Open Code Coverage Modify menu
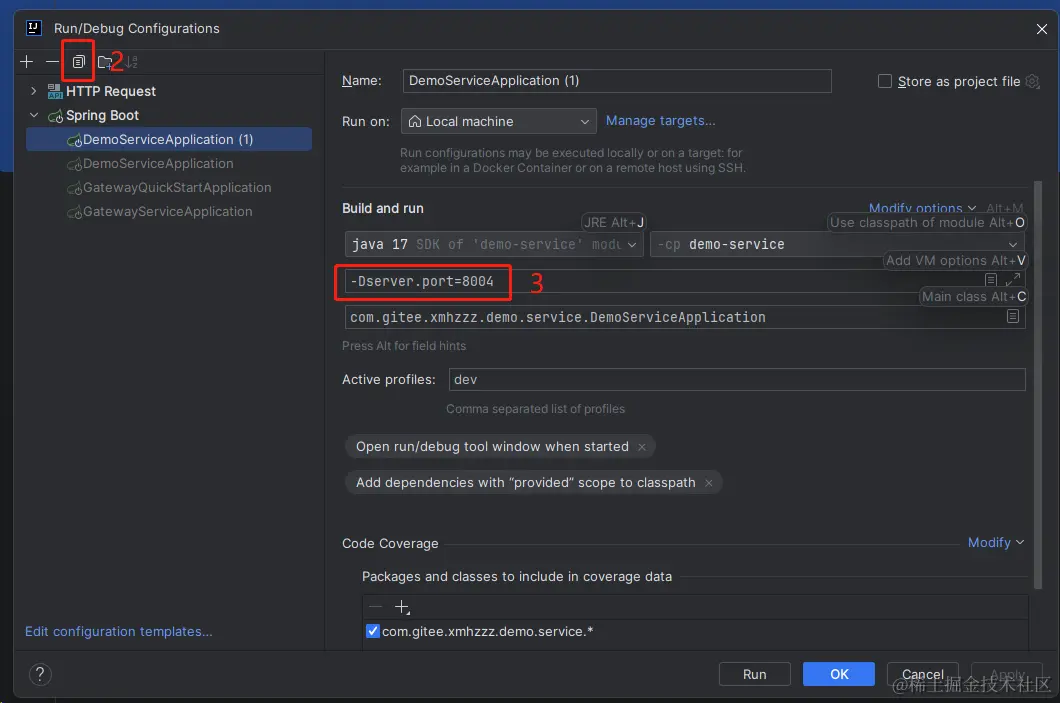1060x703 pixels. [996, 543]
